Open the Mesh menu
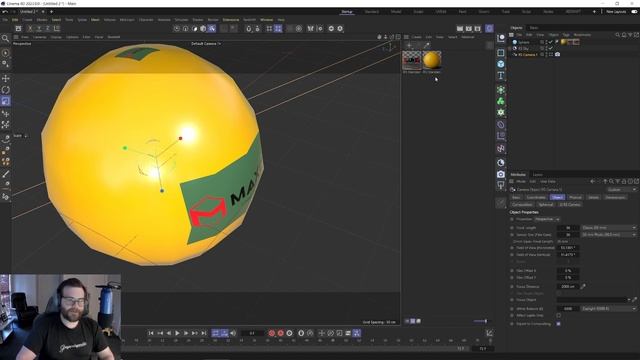 coord(95,20)
